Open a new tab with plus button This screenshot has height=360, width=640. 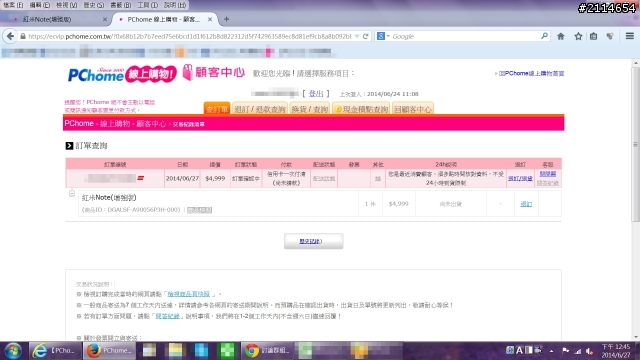227,19
